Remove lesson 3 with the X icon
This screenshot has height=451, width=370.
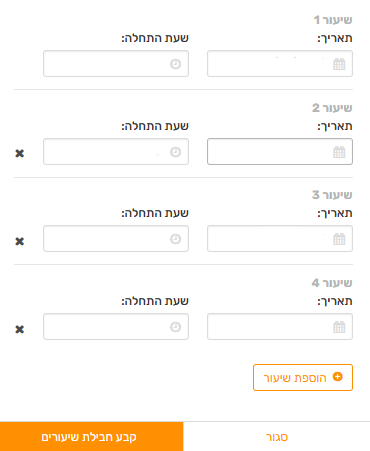[x=20, y=241]
